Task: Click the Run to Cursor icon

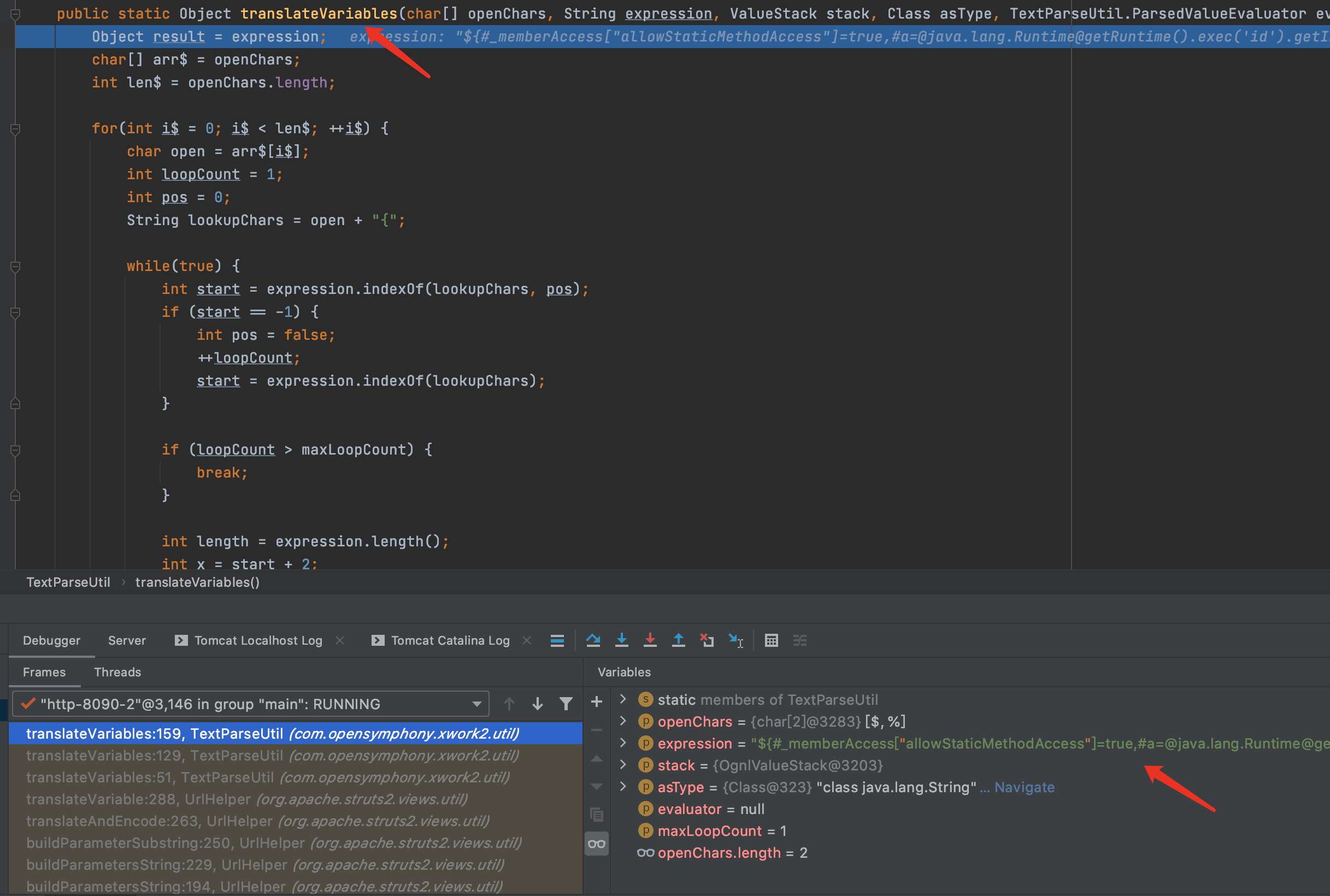Action: 736,640
